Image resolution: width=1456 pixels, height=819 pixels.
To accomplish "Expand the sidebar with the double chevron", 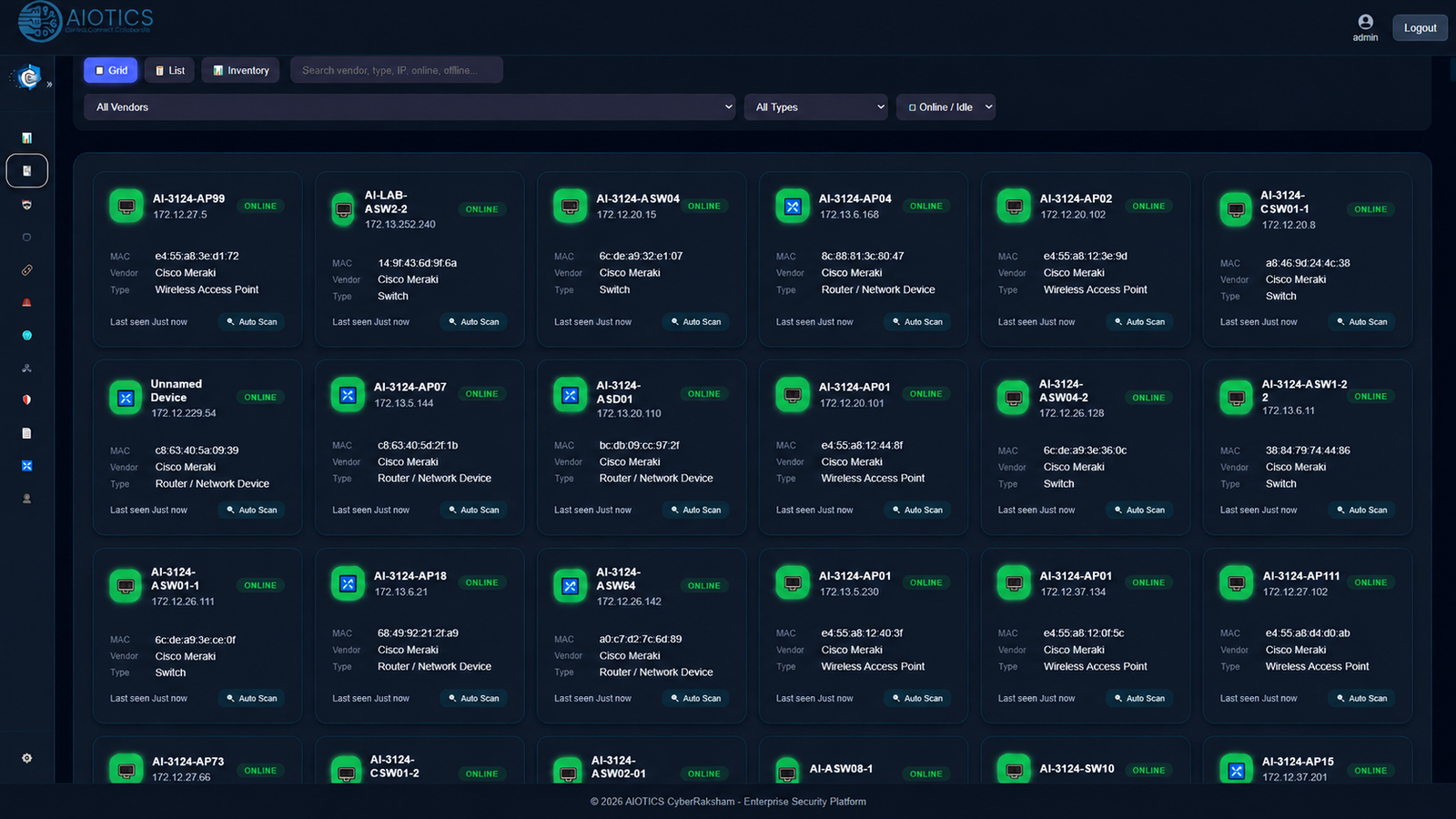I will tap(49, 85).
